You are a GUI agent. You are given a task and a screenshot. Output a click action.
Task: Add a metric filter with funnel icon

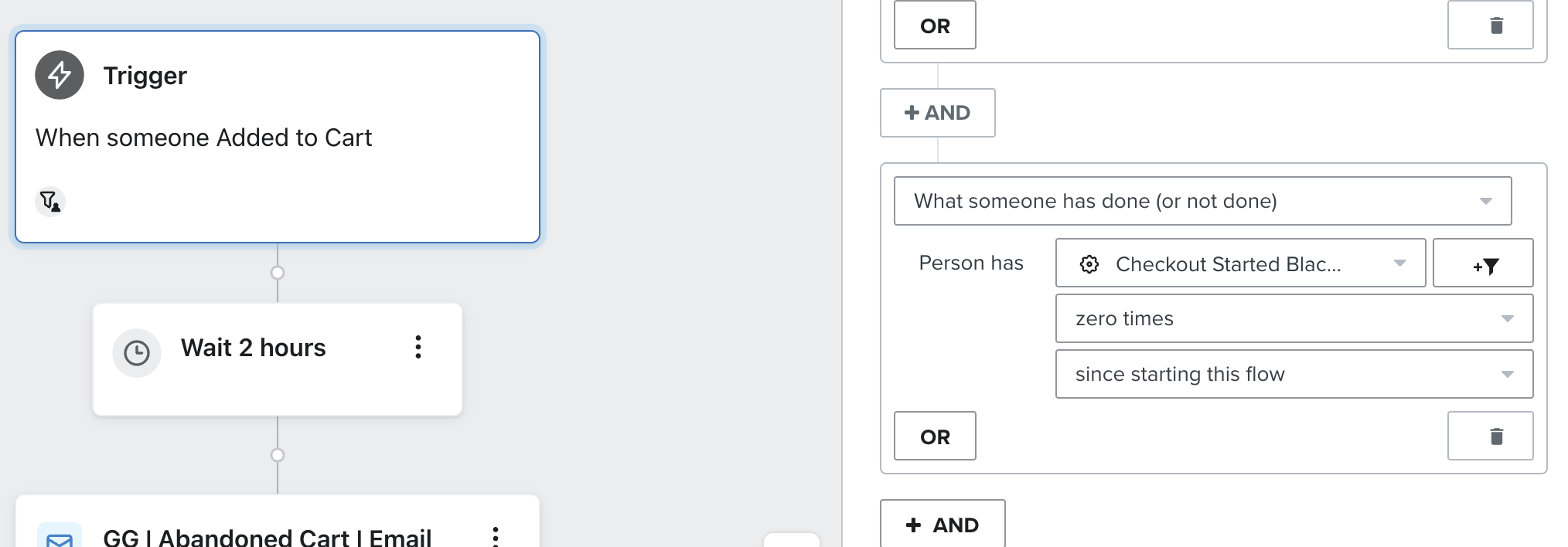(1483, 263)
